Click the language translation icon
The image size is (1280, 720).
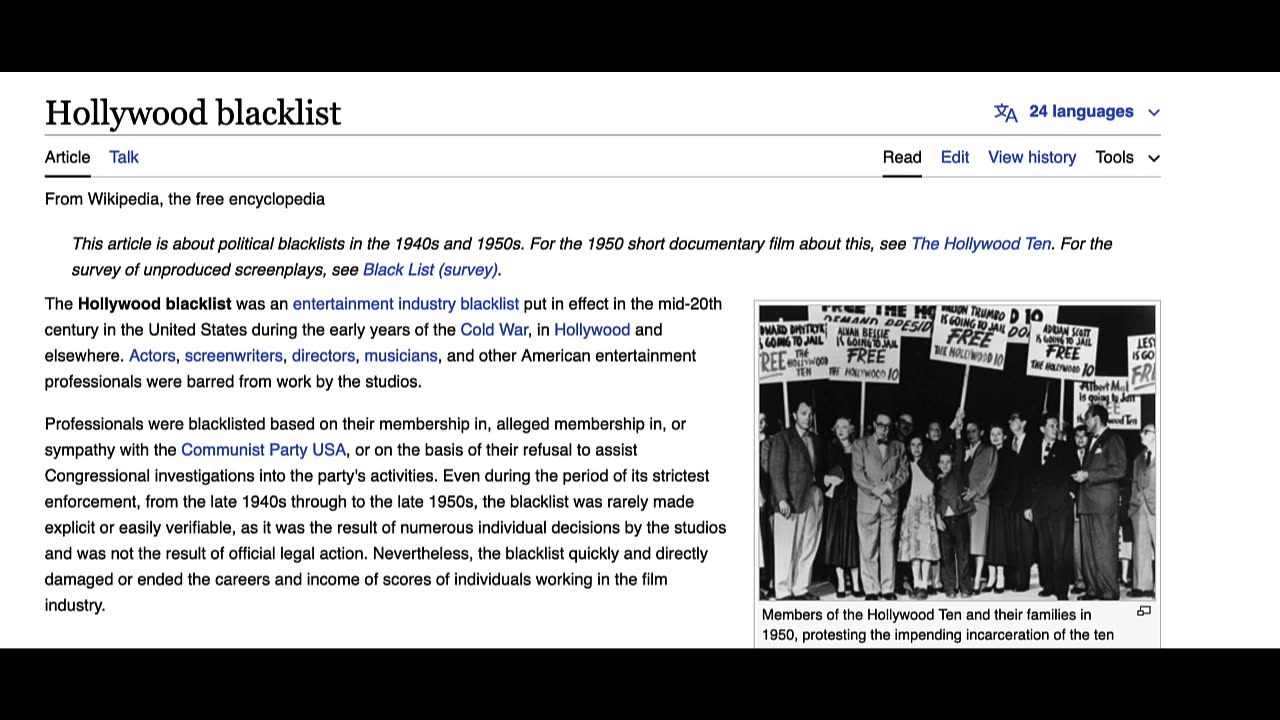1005,112
